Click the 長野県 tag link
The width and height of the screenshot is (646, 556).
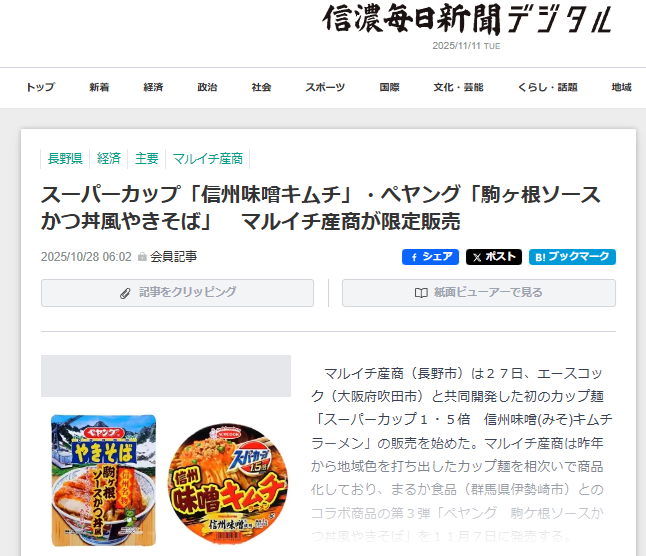(x=65, y=159)
